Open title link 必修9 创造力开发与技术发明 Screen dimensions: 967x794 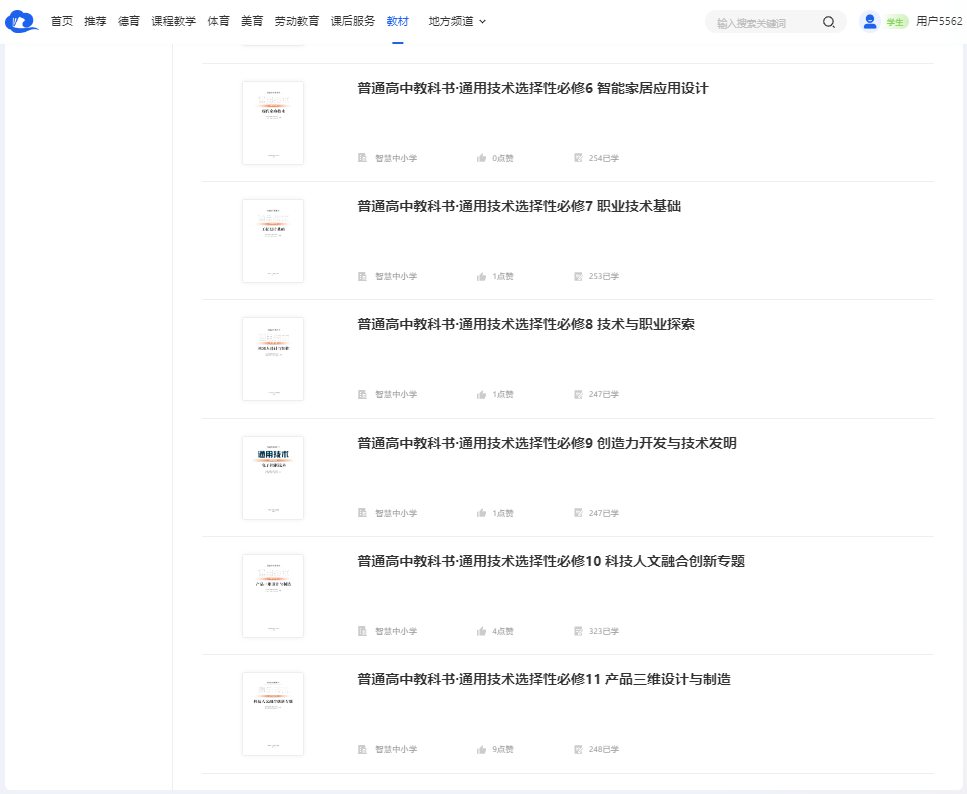click(546, 443)
